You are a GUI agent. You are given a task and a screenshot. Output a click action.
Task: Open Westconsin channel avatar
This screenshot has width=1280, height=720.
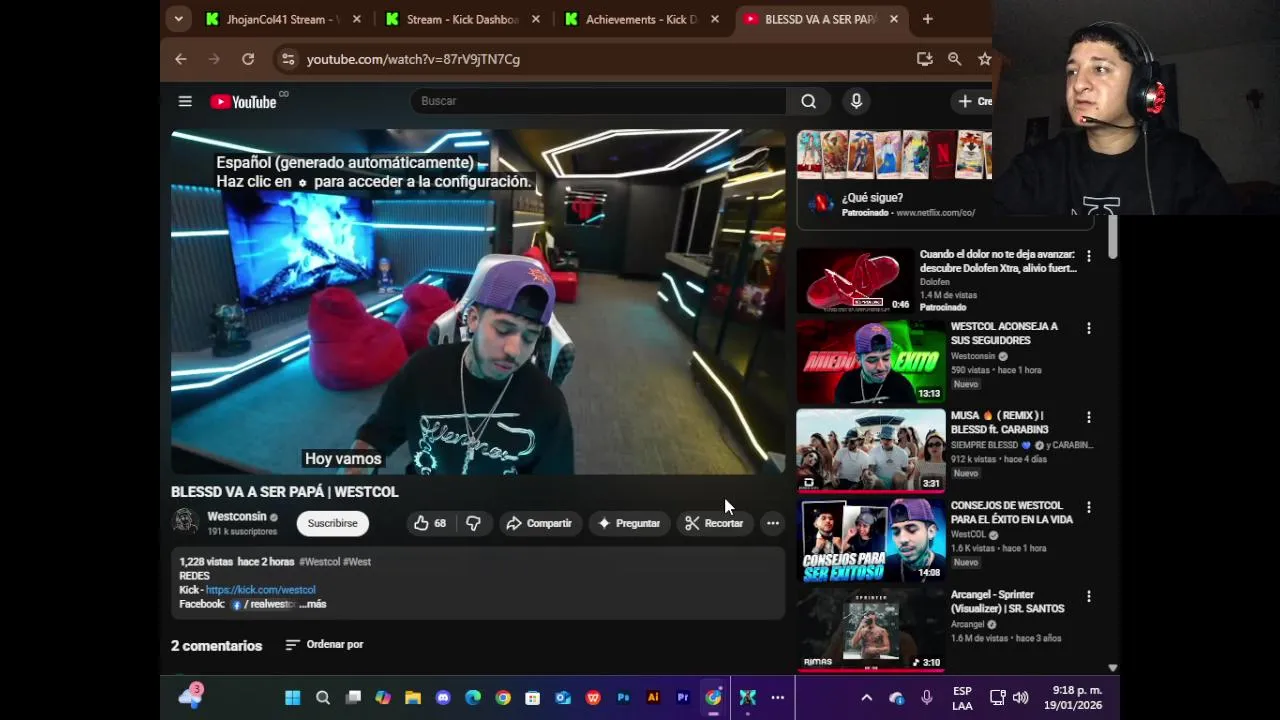[185, 522]
